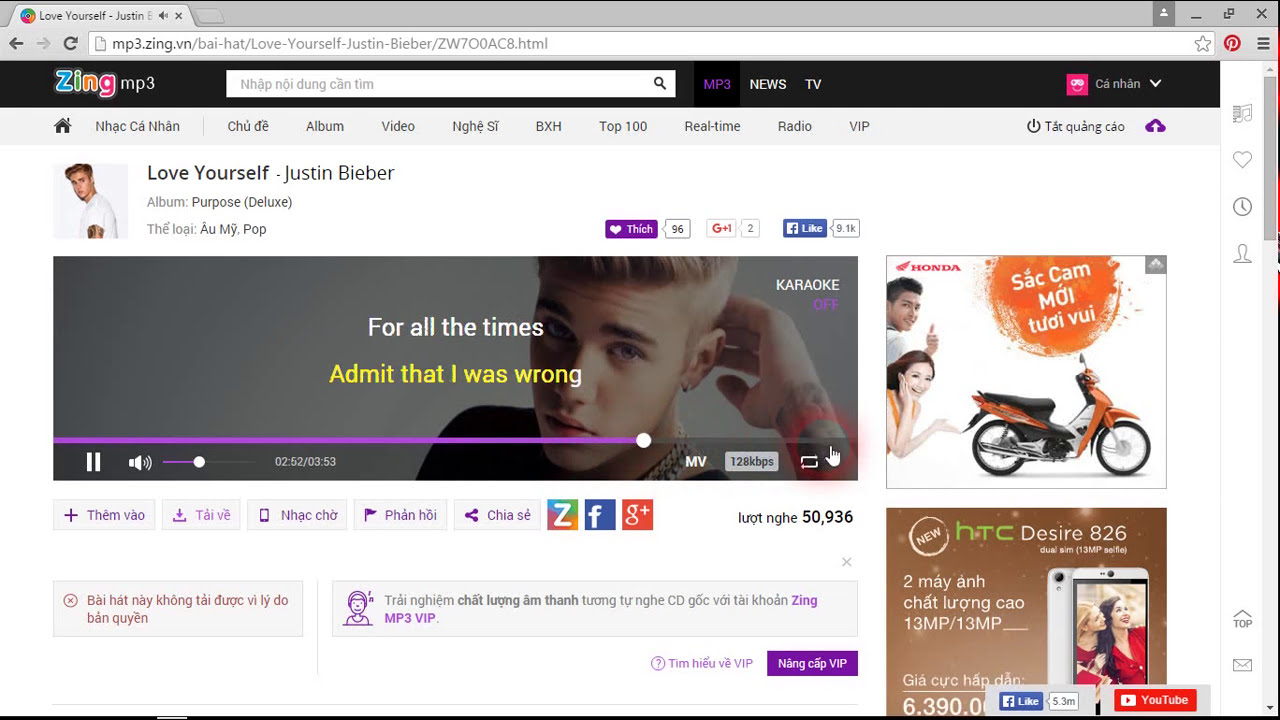The width and height of the screenshot is (1280, 720).
Task: Open sidebar playlist book icon
Action: coord(1242,114)
